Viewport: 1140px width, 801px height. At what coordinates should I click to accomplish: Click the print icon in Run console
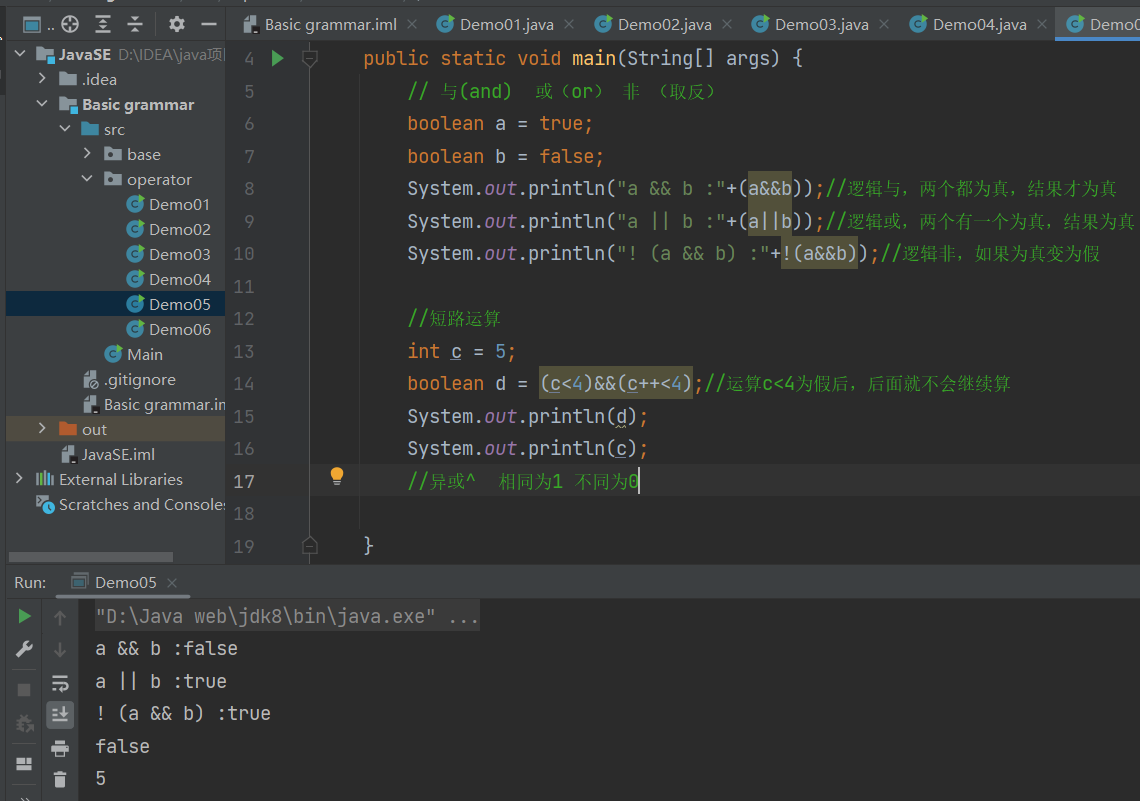click(60, 747)
